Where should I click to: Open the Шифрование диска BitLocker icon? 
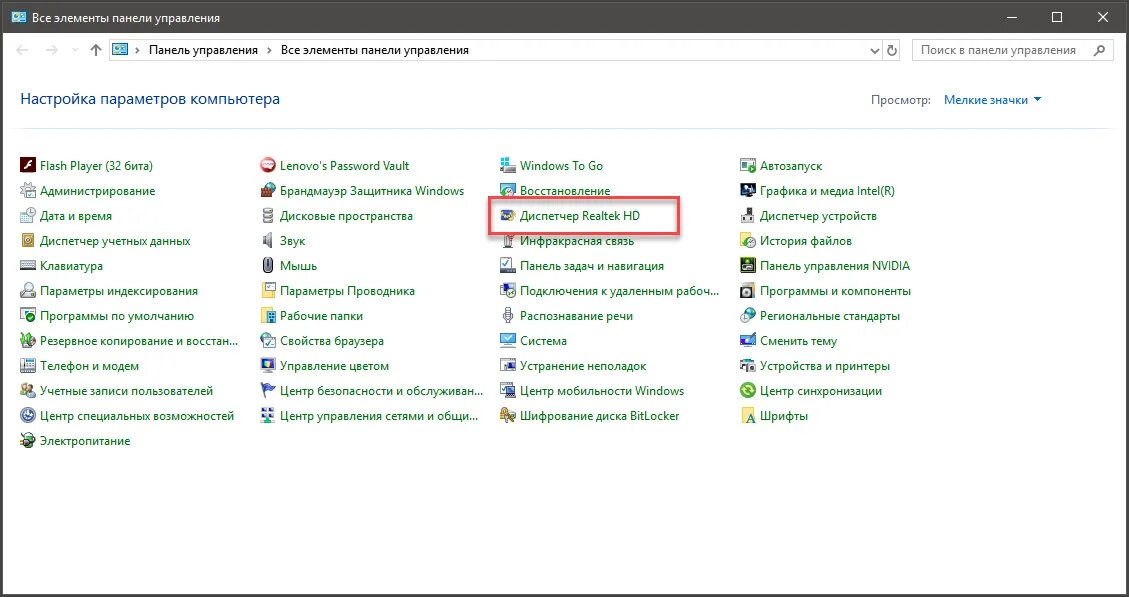click(508, 416)
